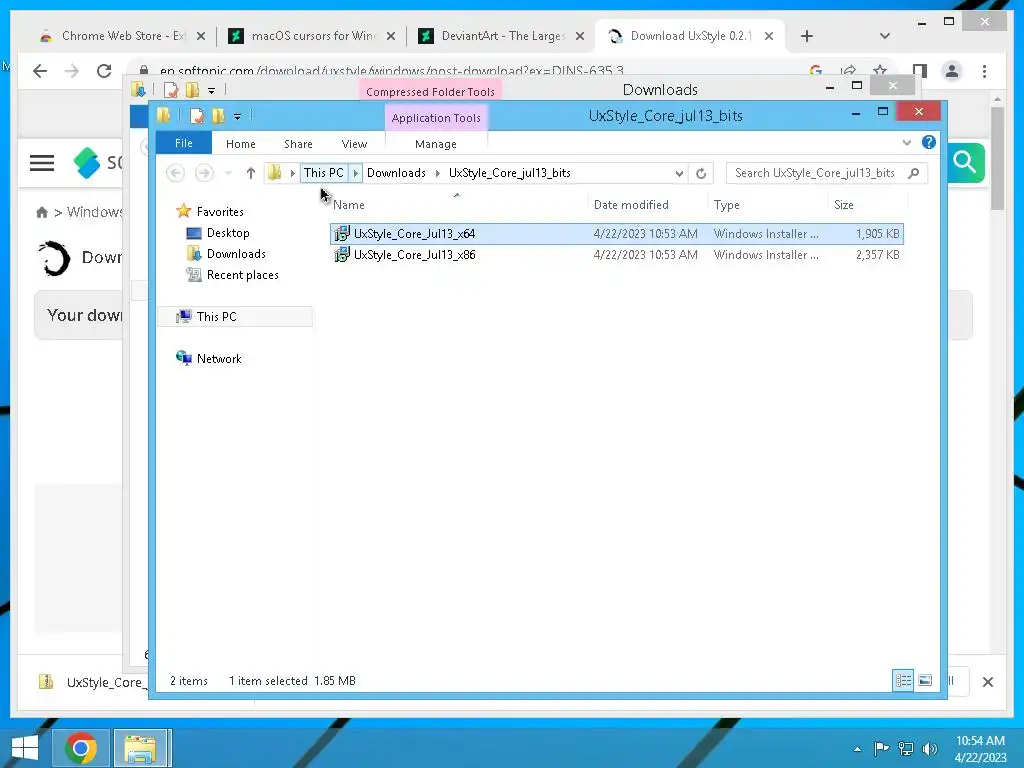Switch to Details view layout
Screen dimensions: 1024x768
coord(903,680)
